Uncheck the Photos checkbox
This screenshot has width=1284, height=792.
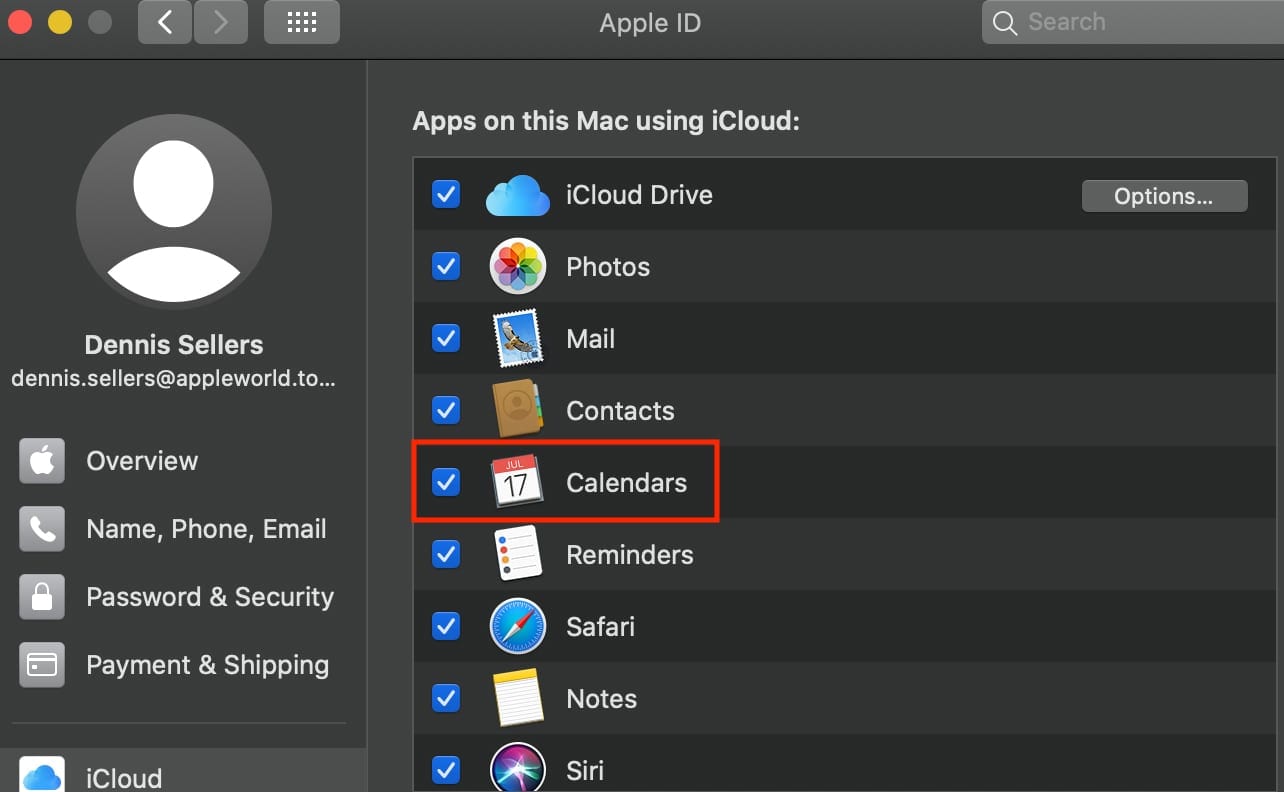pyautogui.click(x=446, y=267)
